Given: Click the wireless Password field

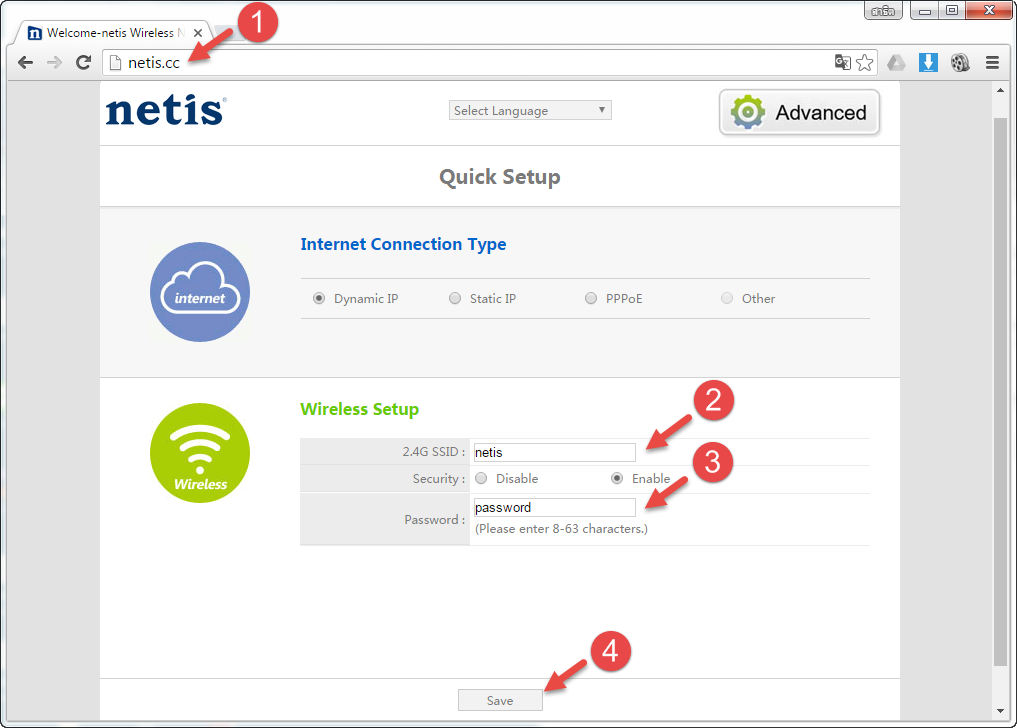Looking at the screenshot, I should 555,507.
